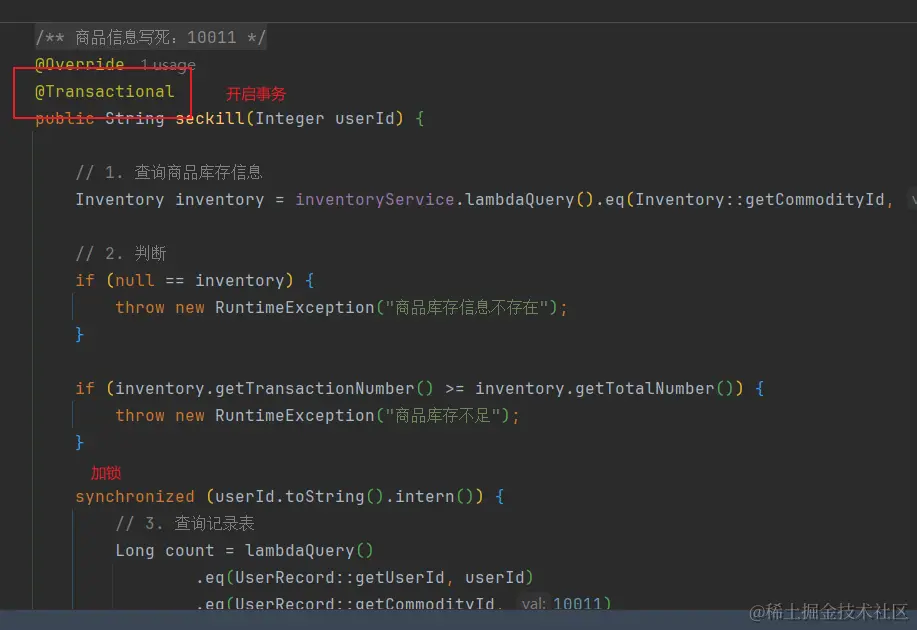Click UserRecord::getUserId method reference
Image resolution: width=917 pixels, height=630 pixels.
tap(339, 577)
